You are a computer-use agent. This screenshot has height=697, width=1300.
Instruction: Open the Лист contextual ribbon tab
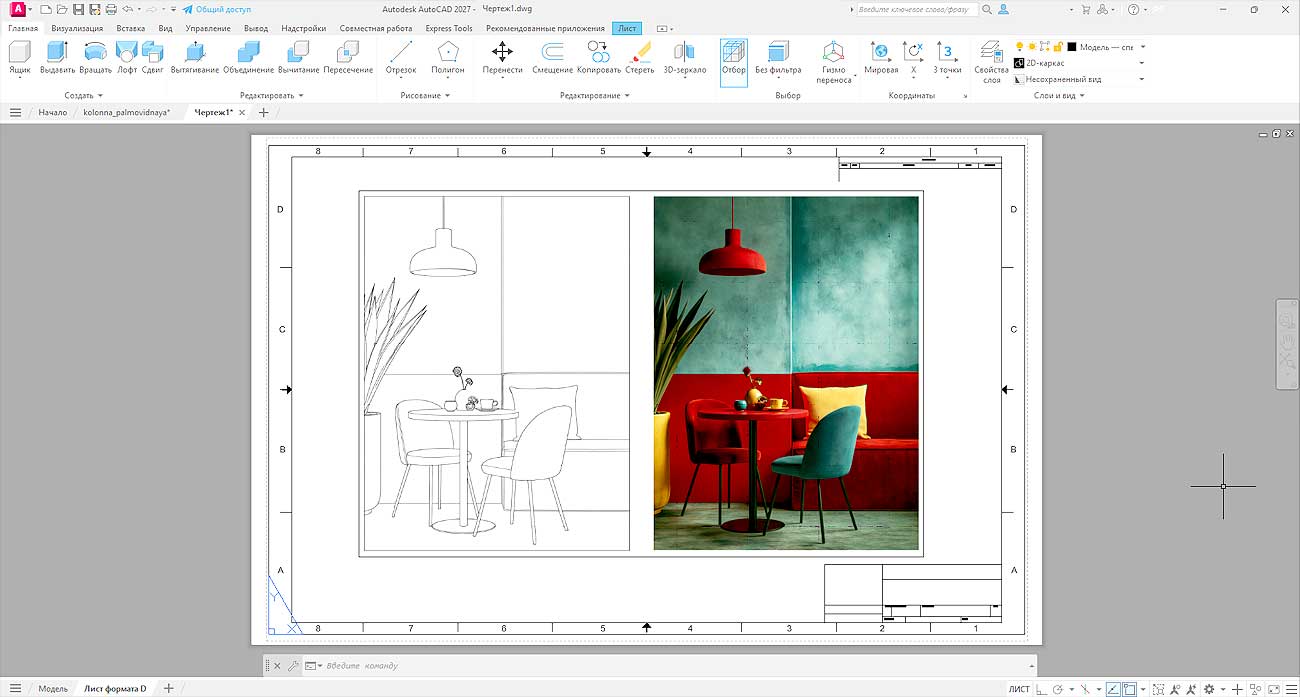pyautogui.click(x=627, y=28)
